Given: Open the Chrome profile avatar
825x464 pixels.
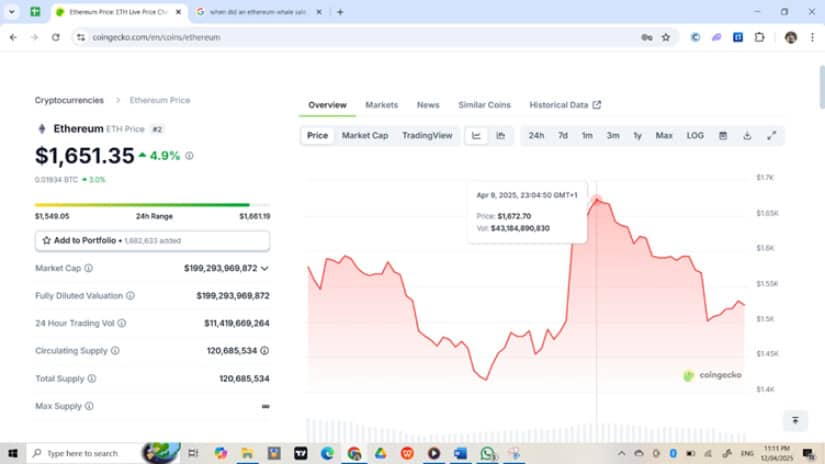Looking at the screenshot, I should click(x=790, y=37).
